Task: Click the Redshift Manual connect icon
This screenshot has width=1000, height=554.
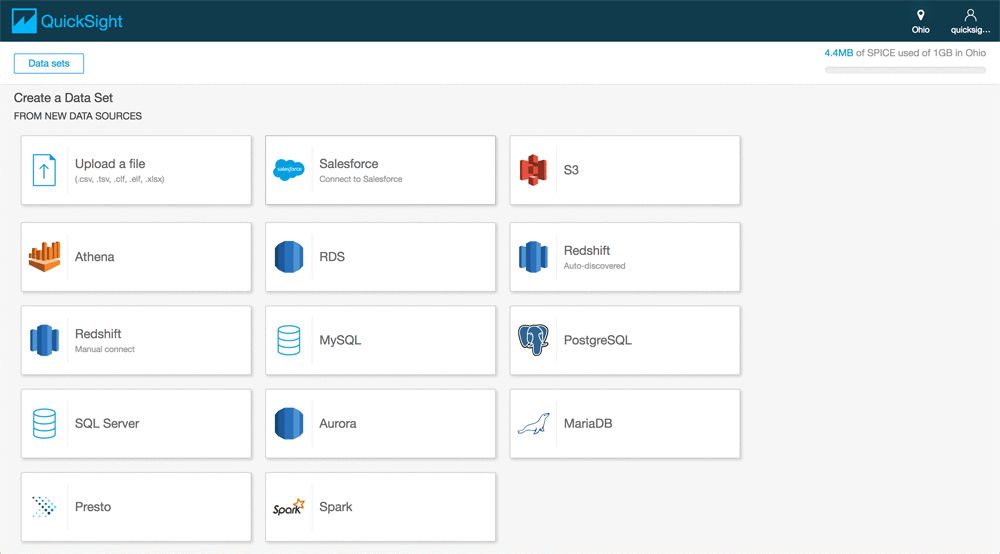Action: [45, 340]
